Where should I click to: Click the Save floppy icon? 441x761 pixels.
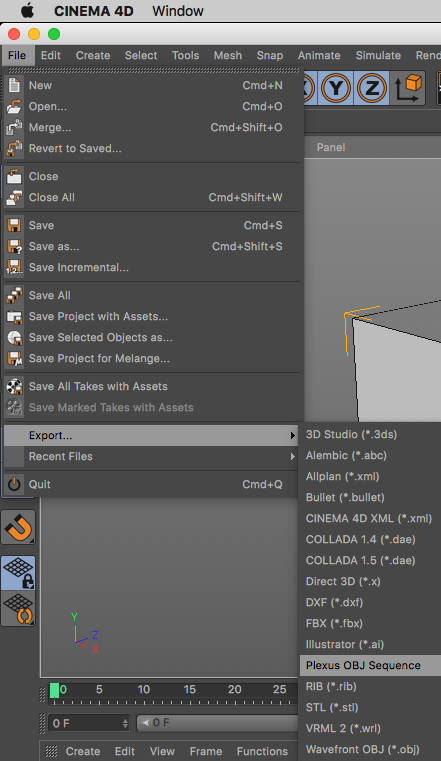pyautogui.click(x=14, y=225)
